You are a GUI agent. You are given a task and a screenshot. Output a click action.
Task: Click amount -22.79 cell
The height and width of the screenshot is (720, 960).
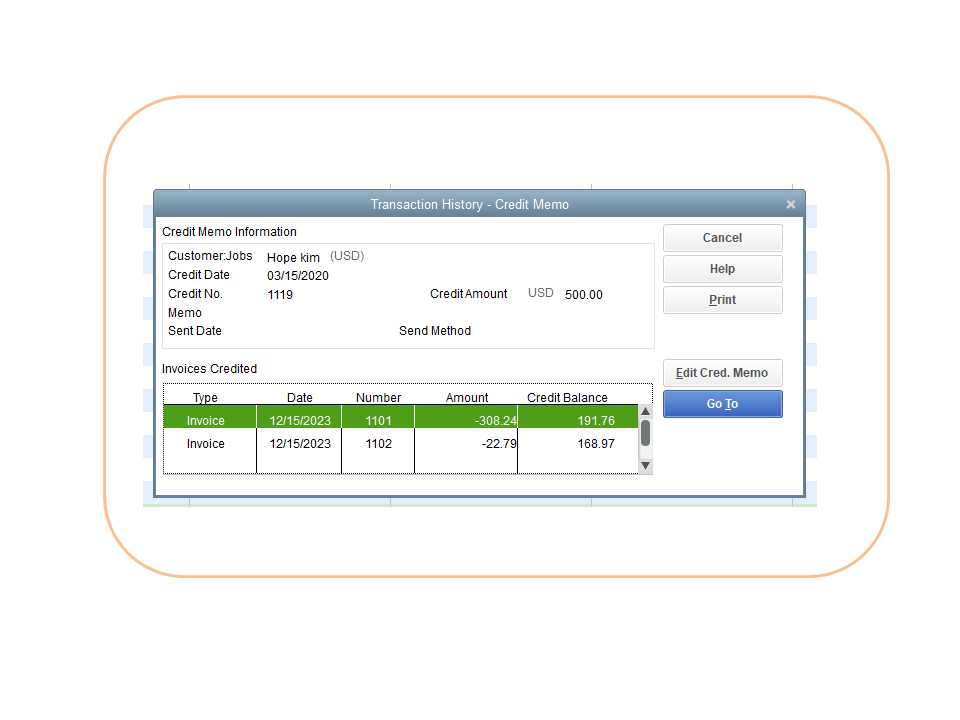point(466,444)
